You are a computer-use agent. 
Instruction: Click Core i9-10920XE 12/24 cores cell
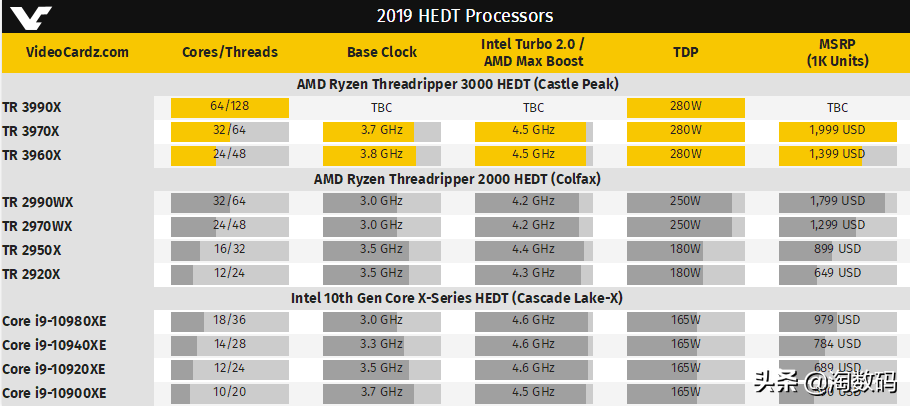pyautogui.click(x=230, y=369)
